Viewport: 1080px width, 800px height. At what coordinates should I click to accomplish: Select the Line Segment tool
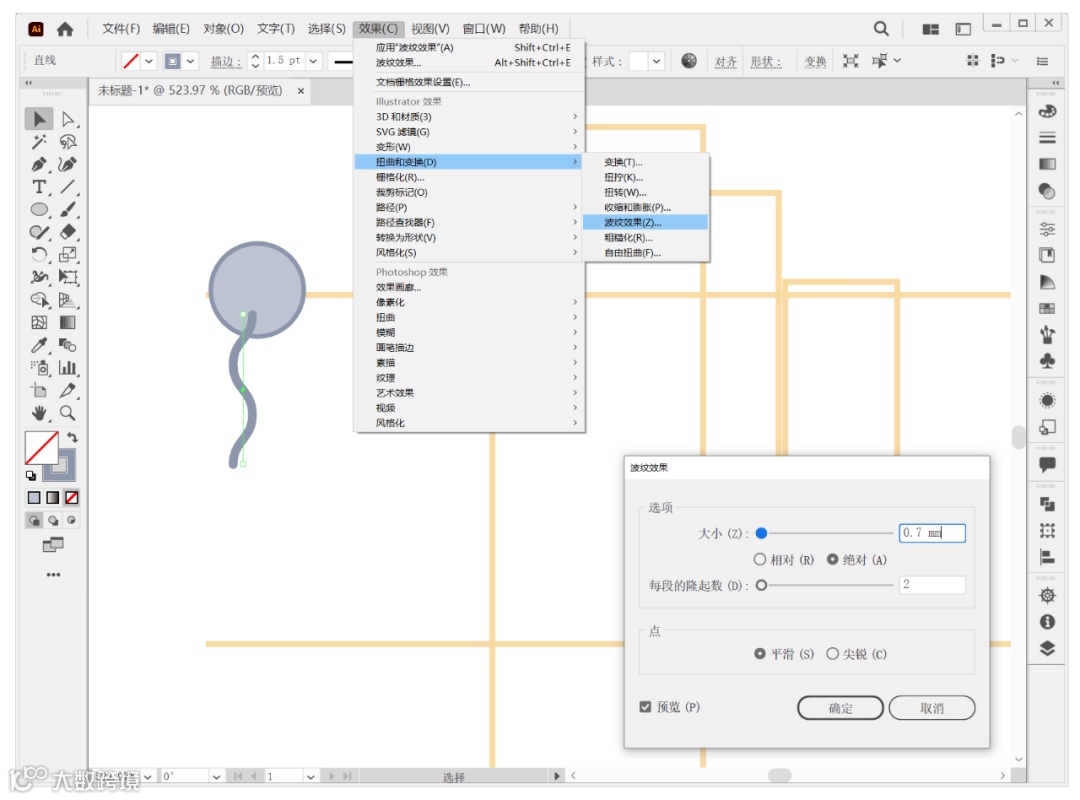(68, 187)
